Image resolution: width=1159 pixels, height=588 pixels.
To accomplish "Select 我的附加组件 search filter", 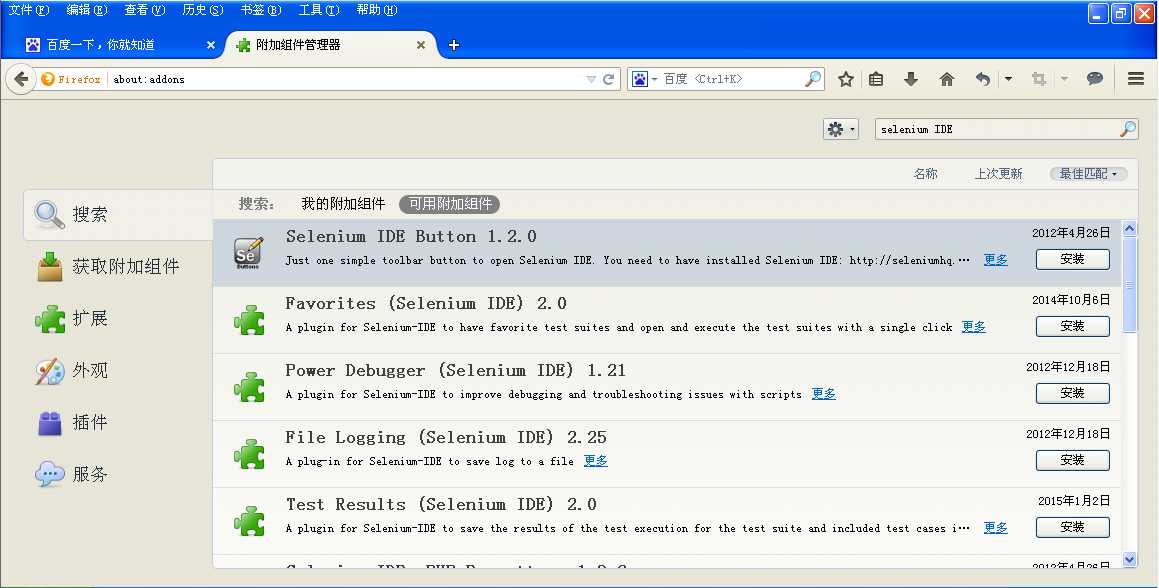I will tap(343, 203).
